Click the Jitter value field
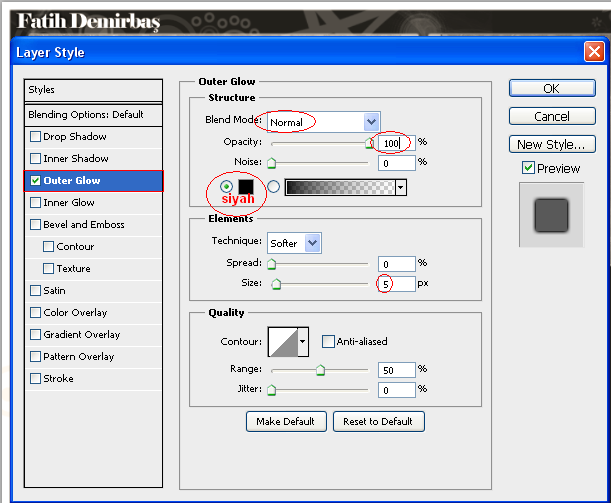Screen dimensions: 611x503 point(397,390)
